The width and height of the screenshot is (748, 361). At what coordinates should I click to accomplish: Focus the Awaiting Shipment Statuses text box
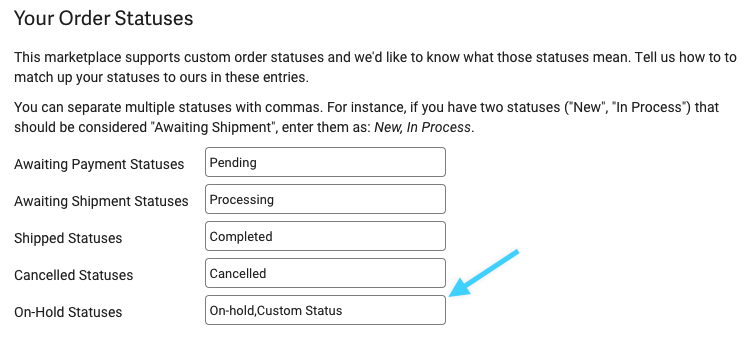pyautogui.click(x=325, y=199)
